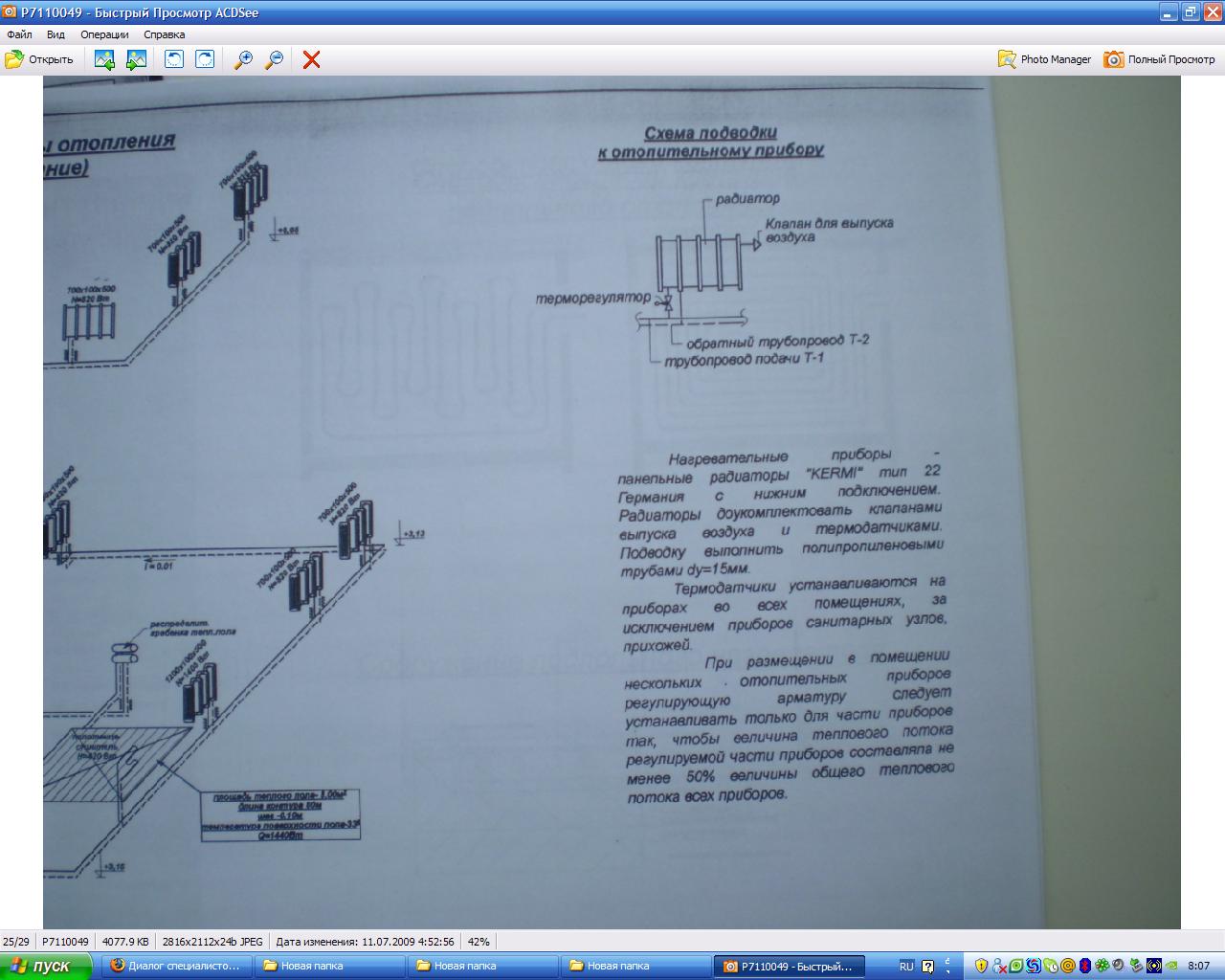Click the RU language indicator

906,966
